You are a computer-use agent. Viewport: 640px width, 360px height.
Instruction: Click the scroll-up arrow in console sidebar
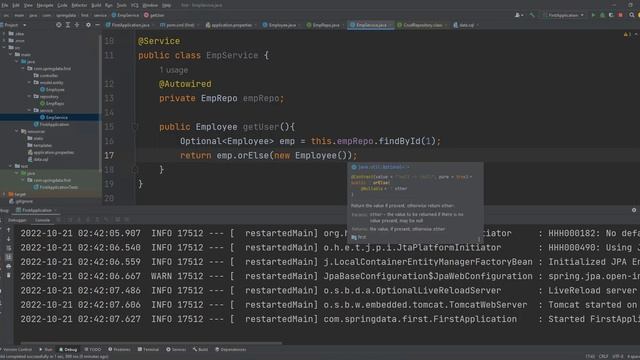tap(8, 231)
